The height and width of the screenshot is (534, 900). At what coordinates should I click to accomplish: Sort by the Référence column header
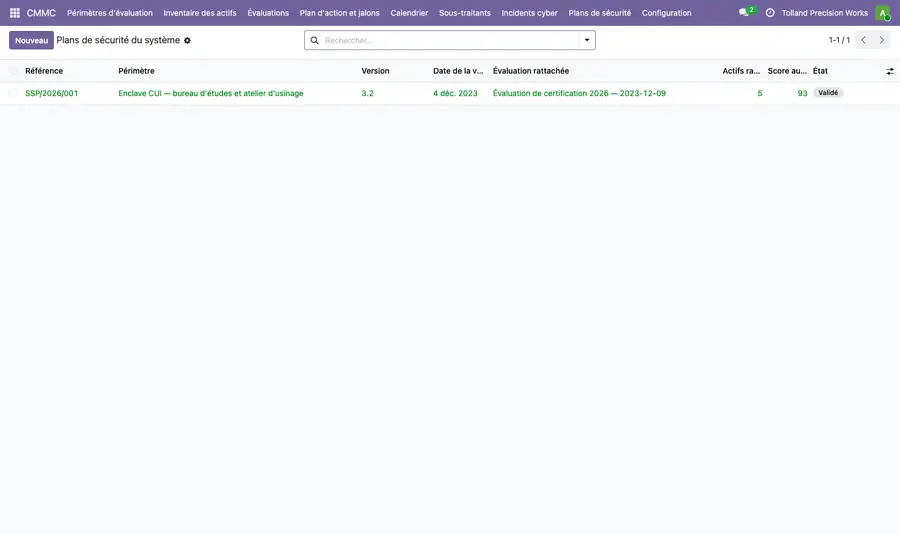coord(44,71)
